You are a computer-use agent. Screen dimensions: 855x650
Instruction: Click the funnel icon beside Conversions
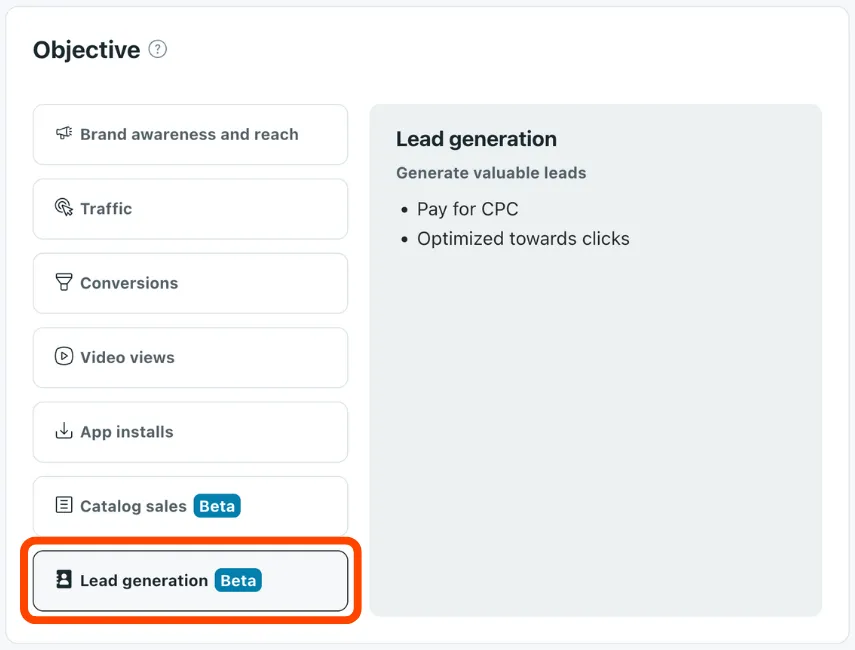click(64, 282)
